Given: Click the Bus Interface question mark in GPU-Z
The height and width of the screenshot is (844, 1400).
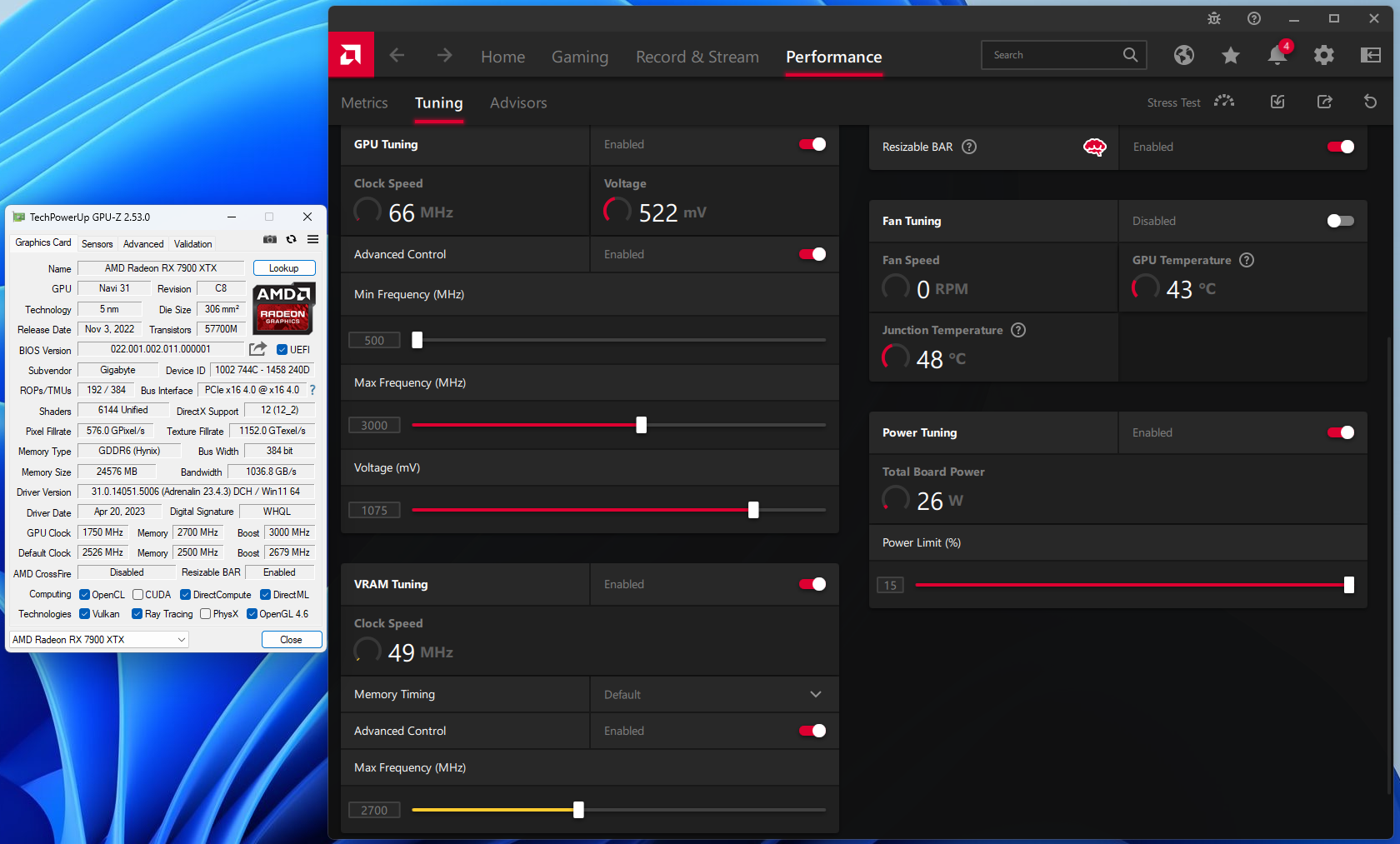Looking at the screenshot, I should click(x=312, y=390).
